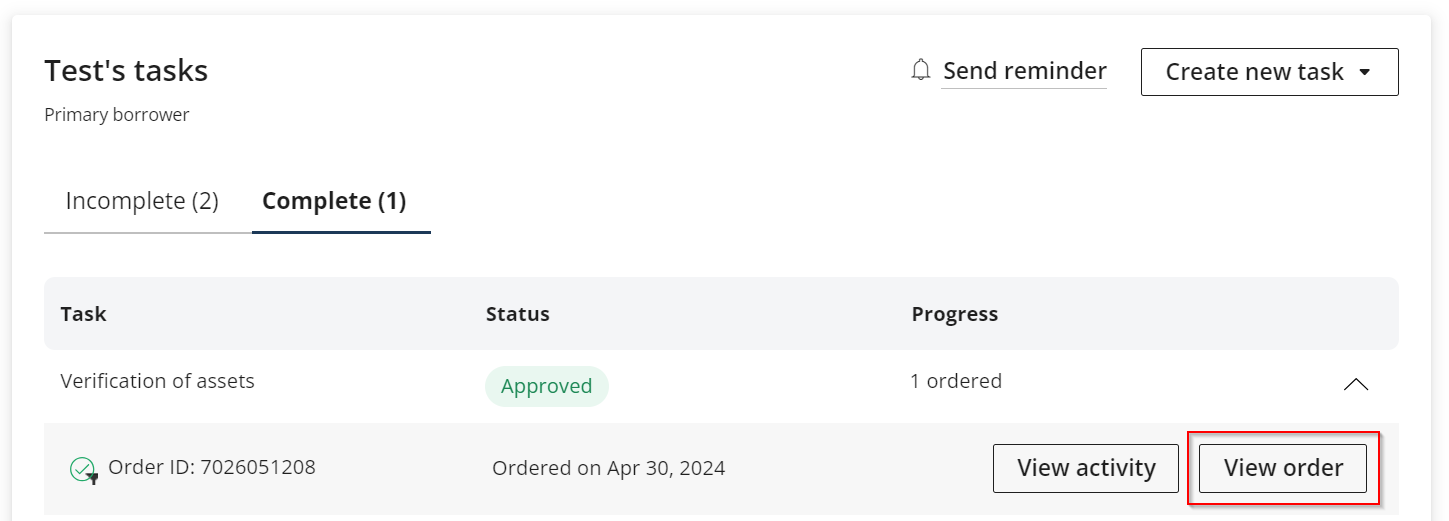Screen dimensions: 1449x521
Task: Select the Verification of assets task name
Action: coord(158,381)
